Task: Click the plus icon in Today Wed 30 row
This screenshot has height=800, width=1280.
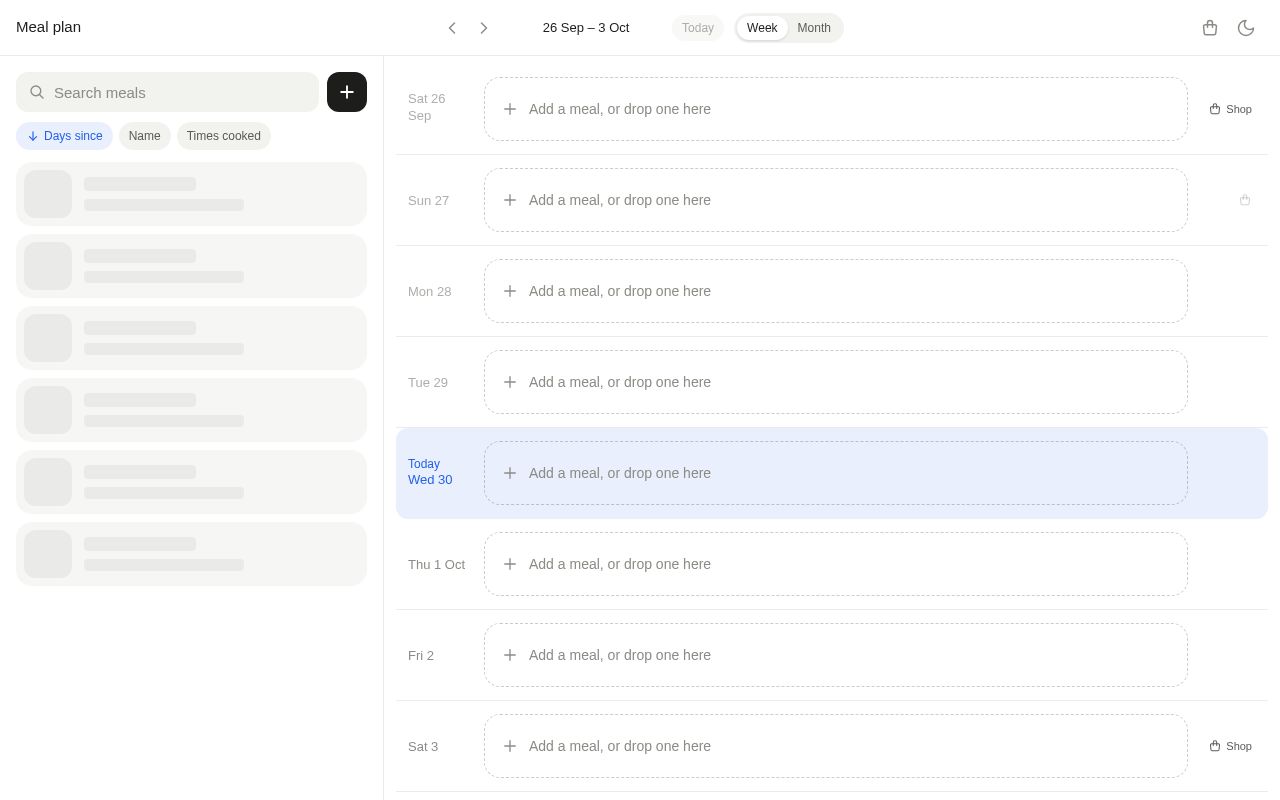Action: [x=510, y=473]
